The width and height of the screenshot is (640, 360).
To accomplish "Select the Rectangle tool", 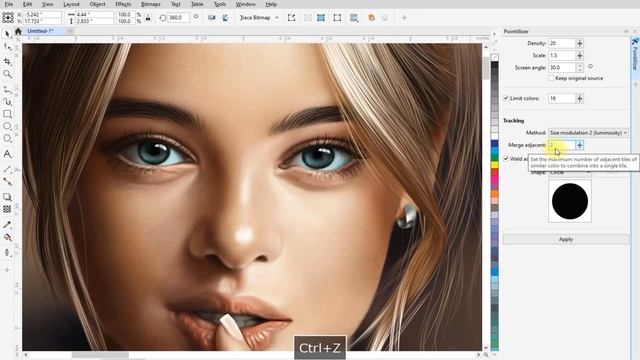I will pos(7,114).
